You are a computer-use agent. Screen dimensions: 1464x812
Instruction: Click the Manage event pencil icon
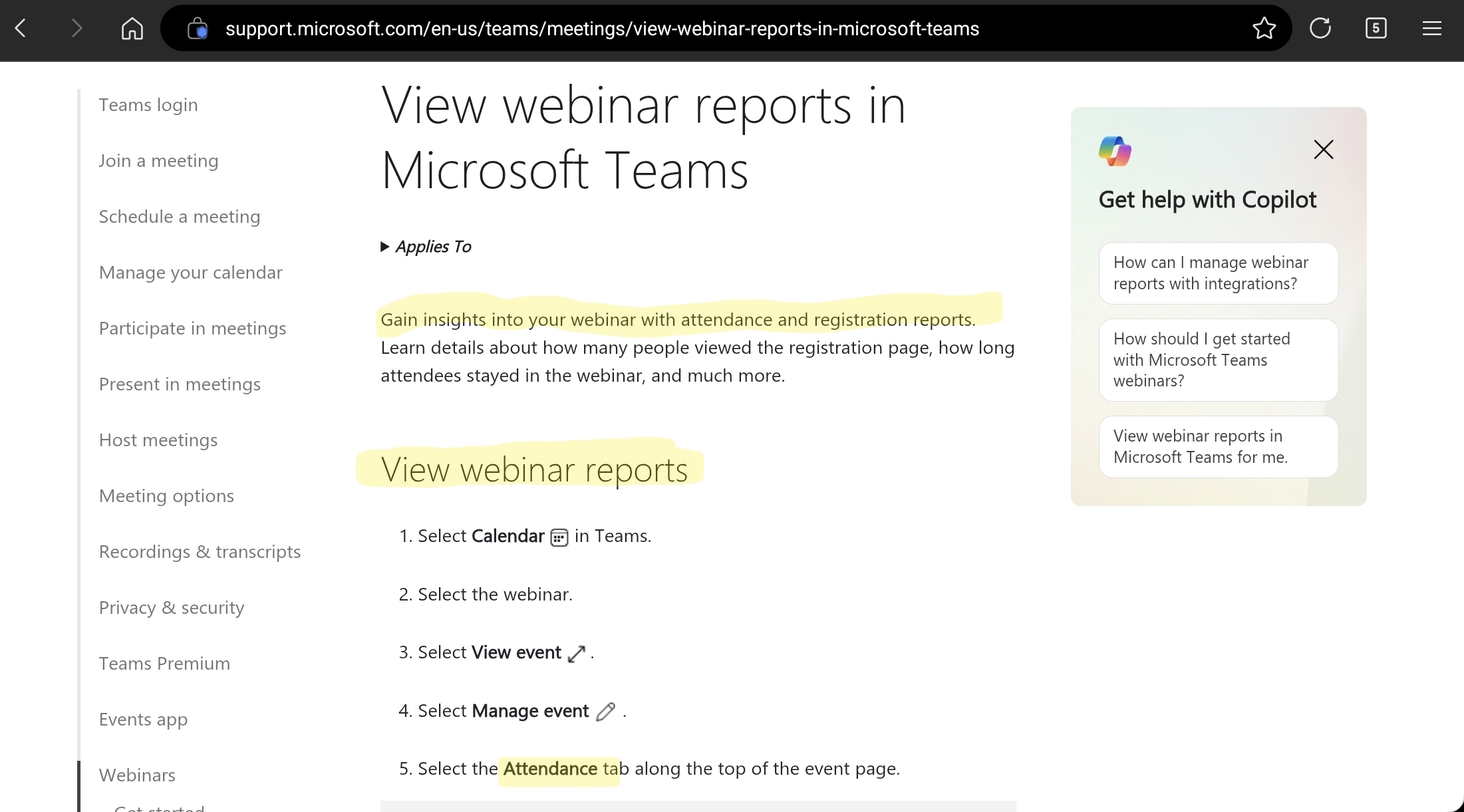point(605,712)
